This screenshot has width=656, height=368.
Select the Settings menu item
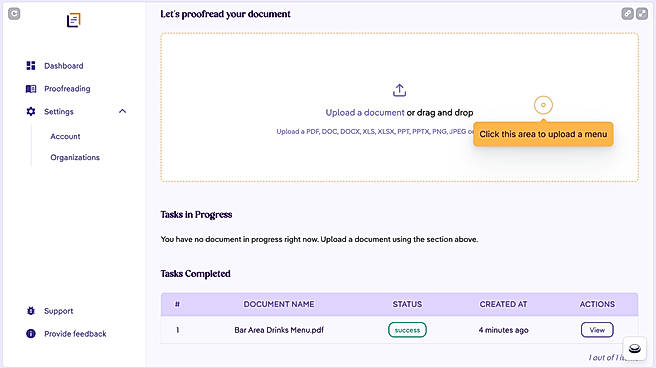[59, 112]
